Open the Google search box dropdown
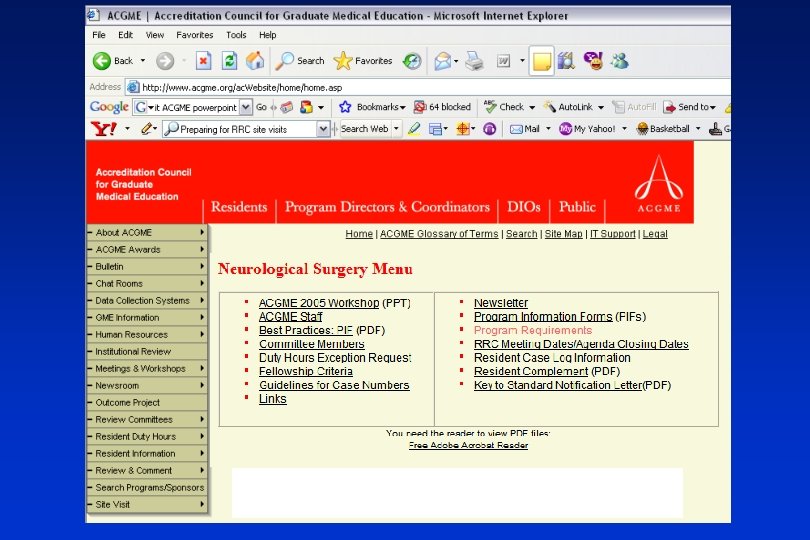810x540 pixels. point(246,107)
